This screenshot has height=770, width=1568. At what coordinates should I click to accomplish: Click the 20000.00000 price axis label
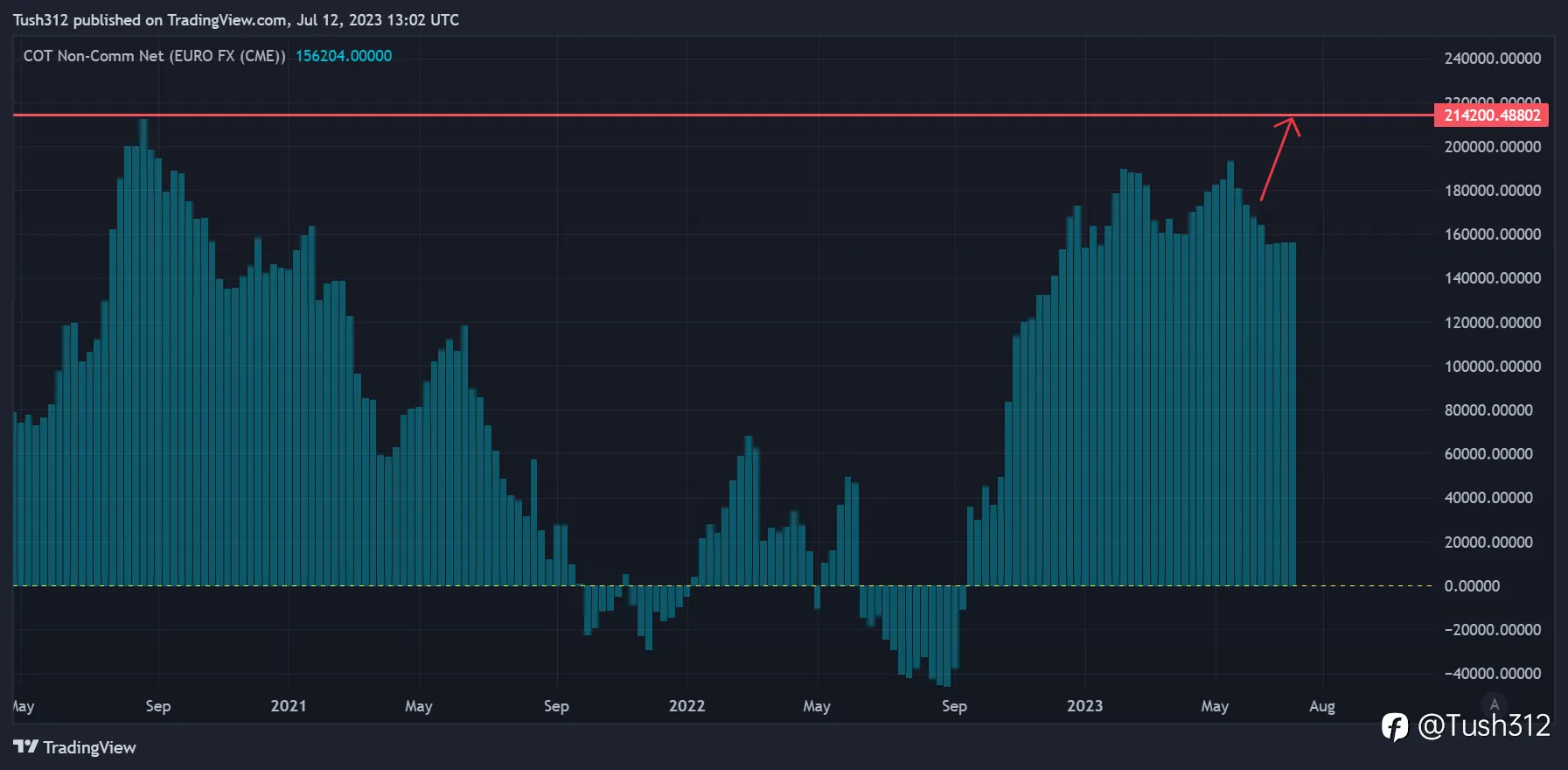(x=1488, y=542)
